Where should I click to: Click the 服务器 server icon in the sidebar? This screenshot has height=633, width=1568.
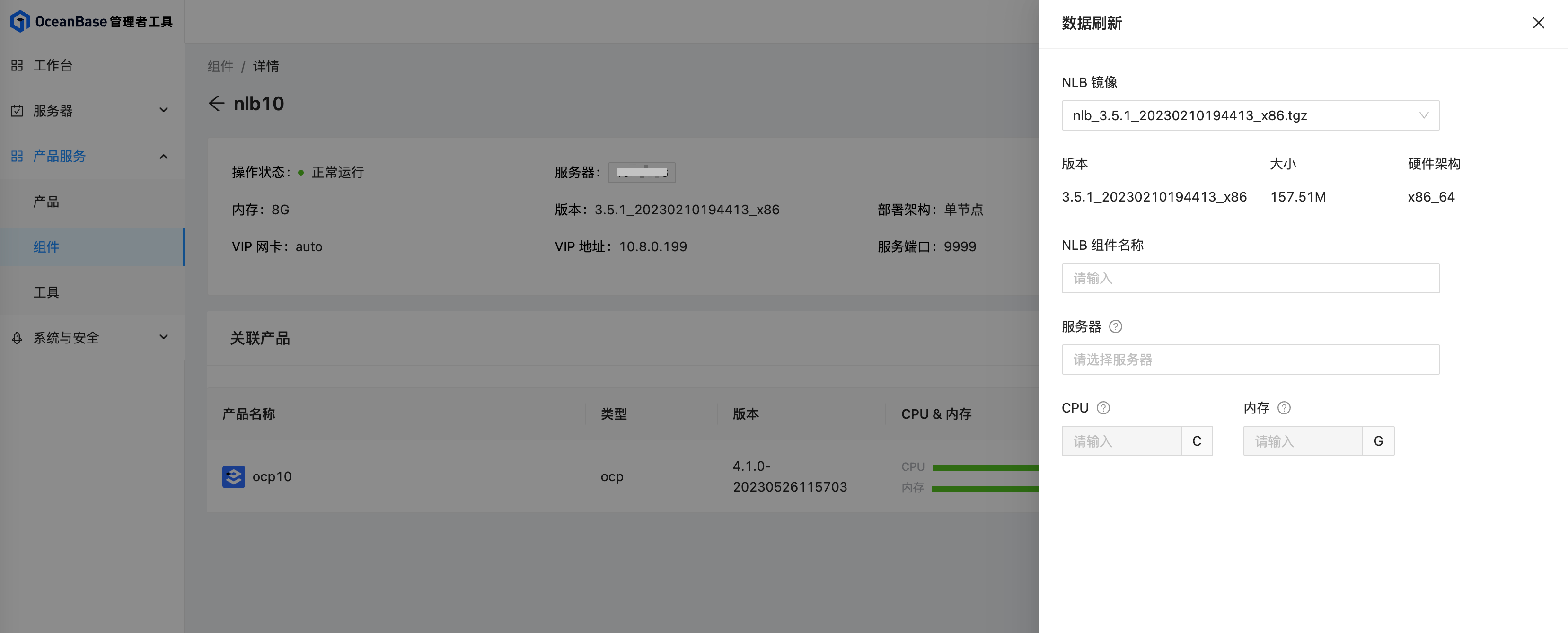click(17, 111)
